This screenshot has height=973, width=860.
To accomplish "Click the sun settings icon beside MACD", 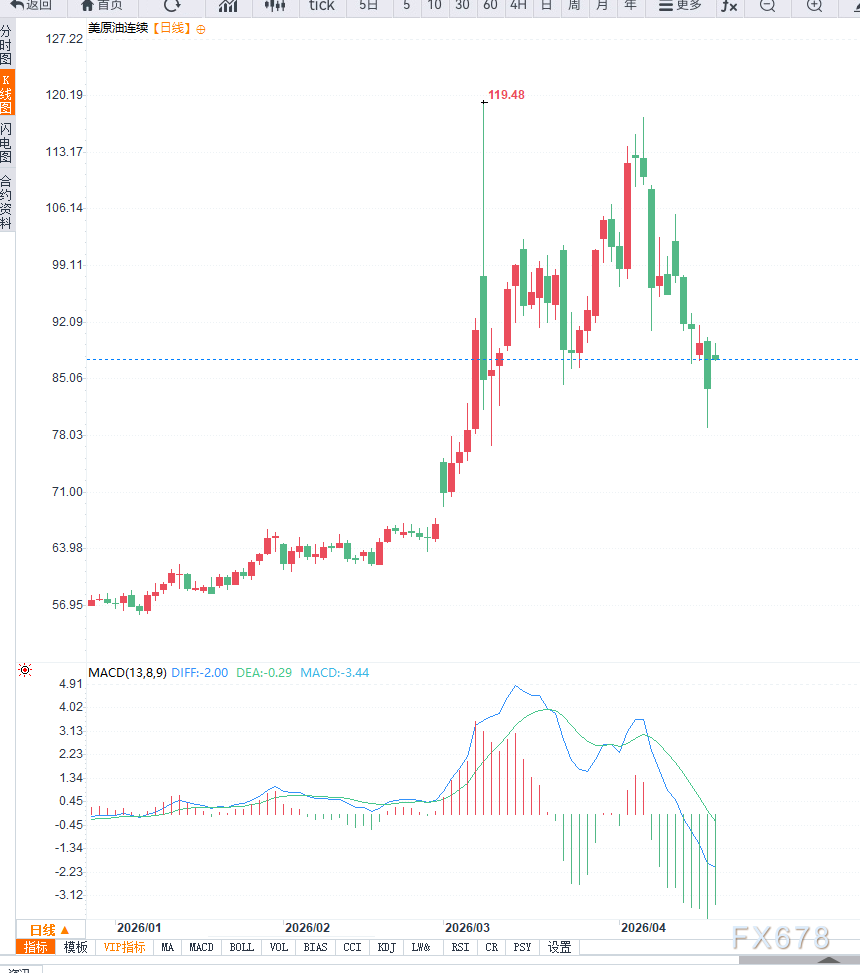I will (25, 670).
